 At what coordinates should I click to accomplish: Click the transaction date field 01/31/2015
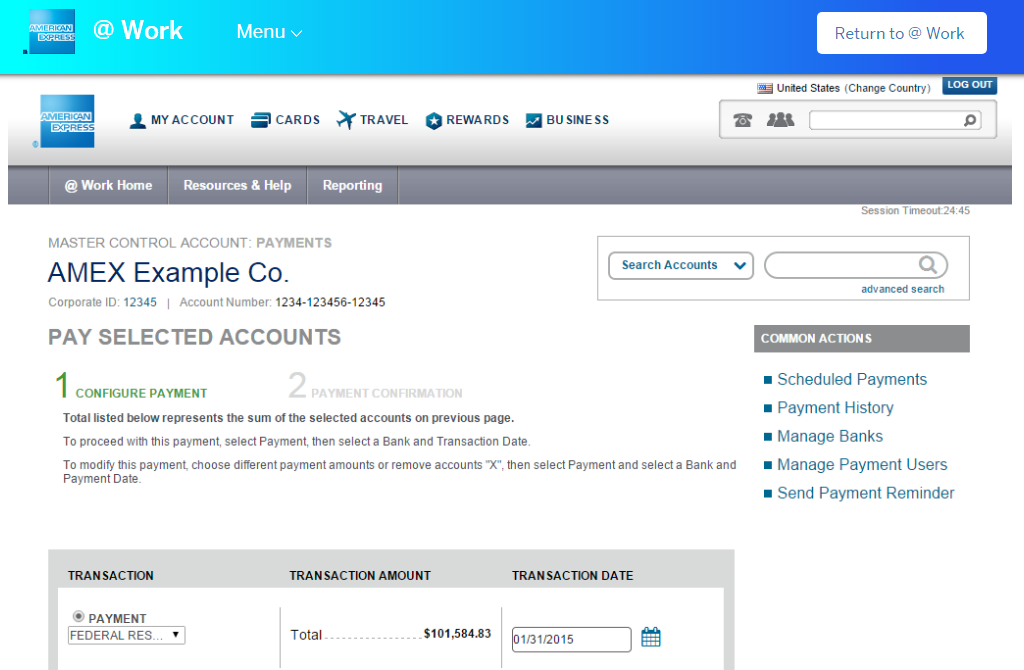click(571, 639)
